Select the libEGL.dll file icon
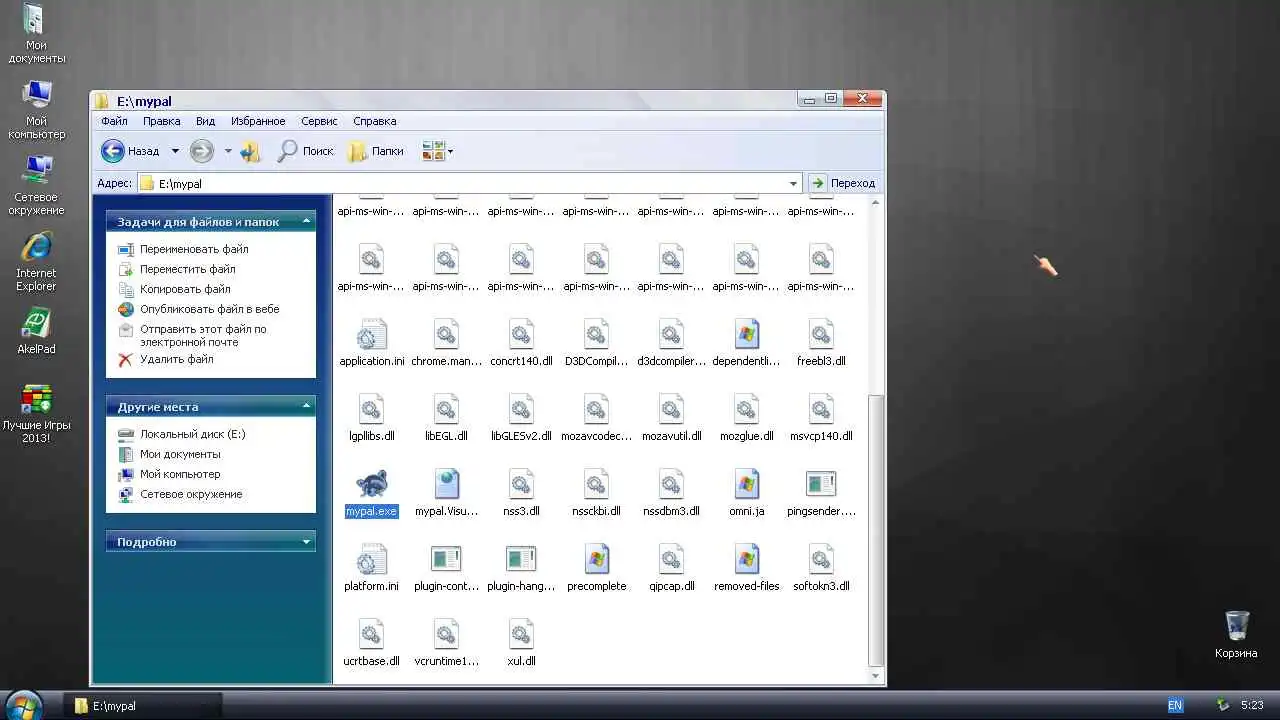This screenshot has height=720, width=1280. point(446,409)
